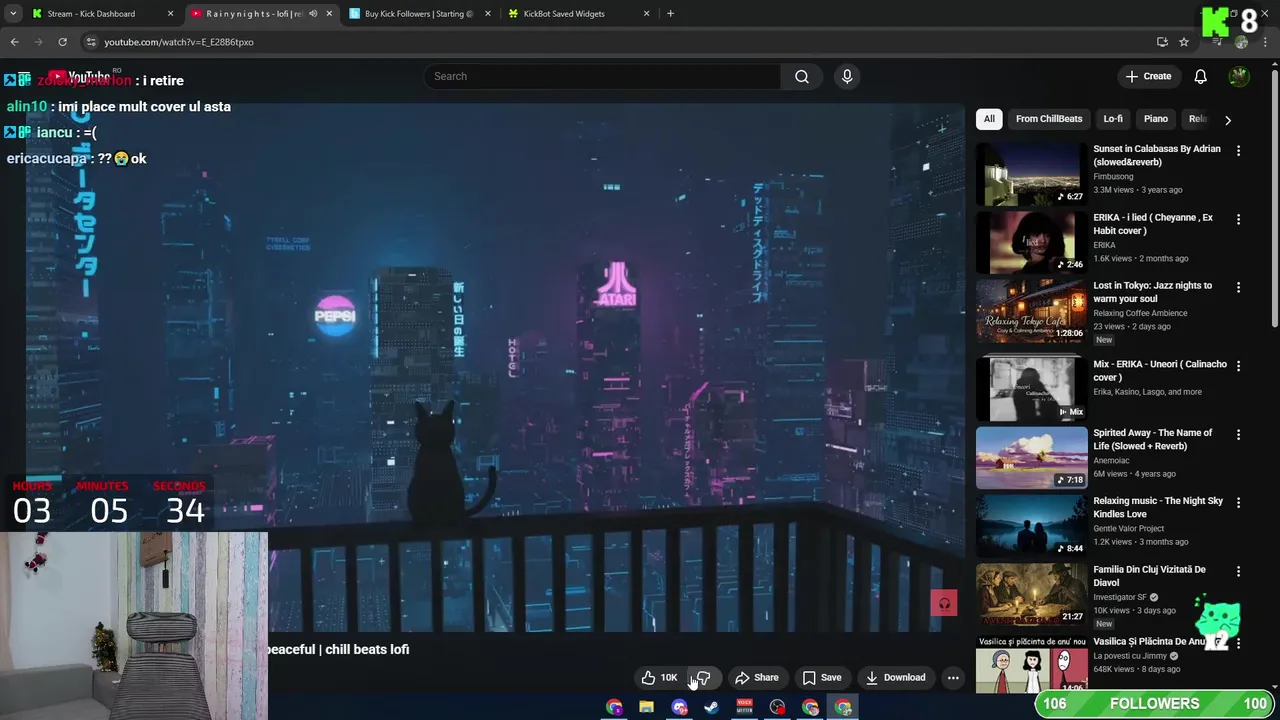This screenshot has width=1280, height=720.
Task: Click the Share button
Action: [x=757, y=678]
